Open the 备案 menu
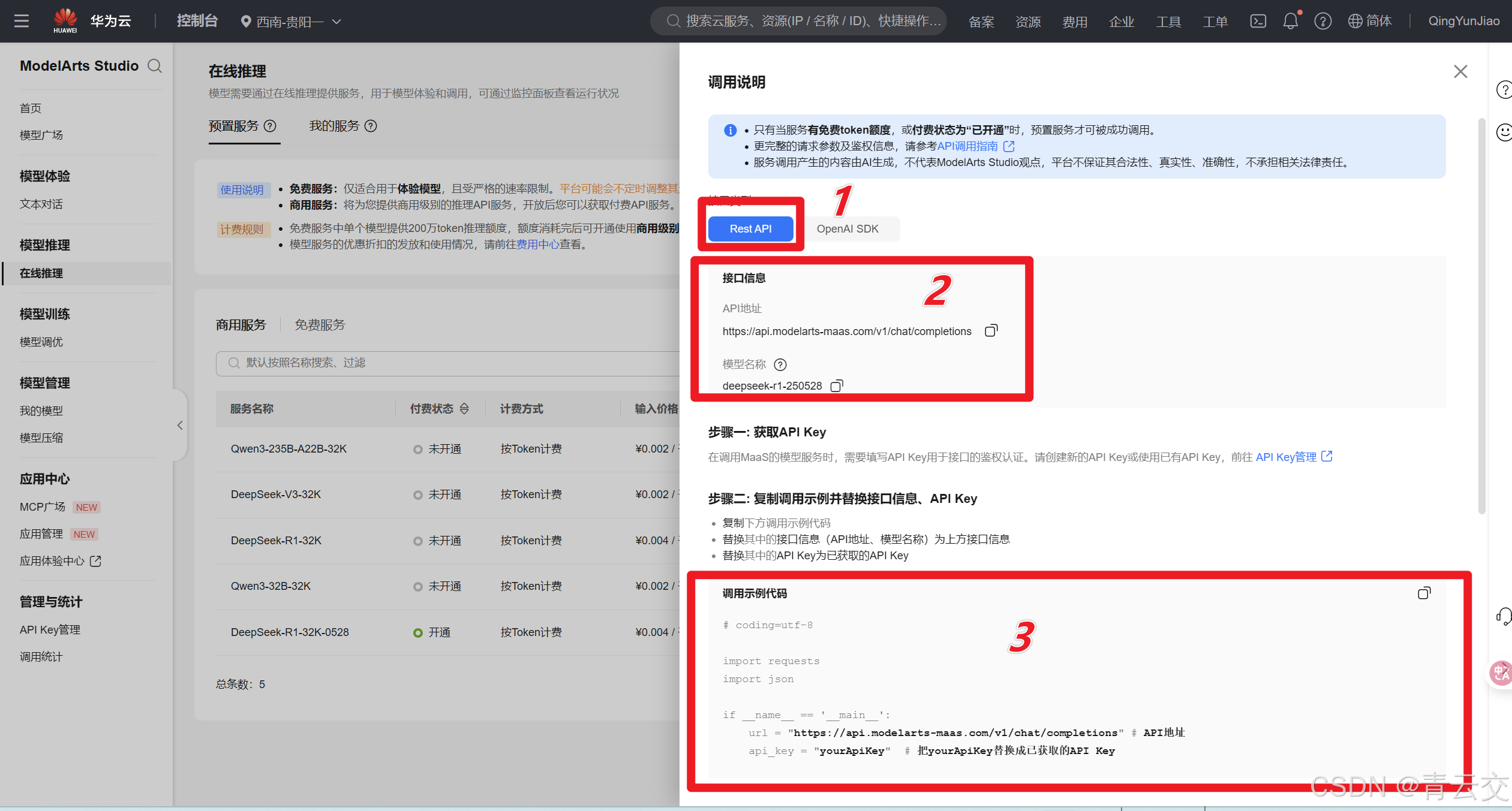Screen dimensions: 1512x811 click(x=981, y=22)
